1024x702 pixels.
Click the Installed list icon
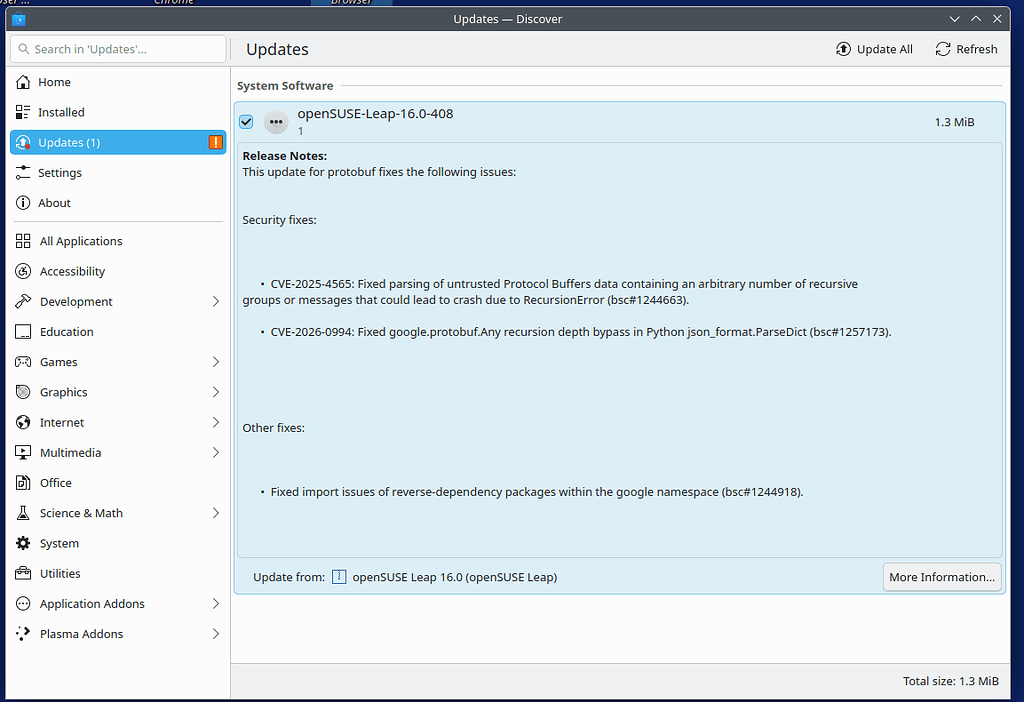23,112
